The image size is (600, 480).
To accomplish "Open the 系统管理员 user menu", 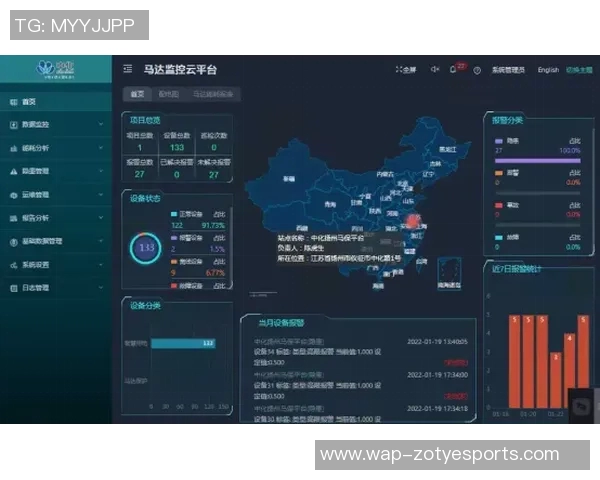I will point(508,70).
